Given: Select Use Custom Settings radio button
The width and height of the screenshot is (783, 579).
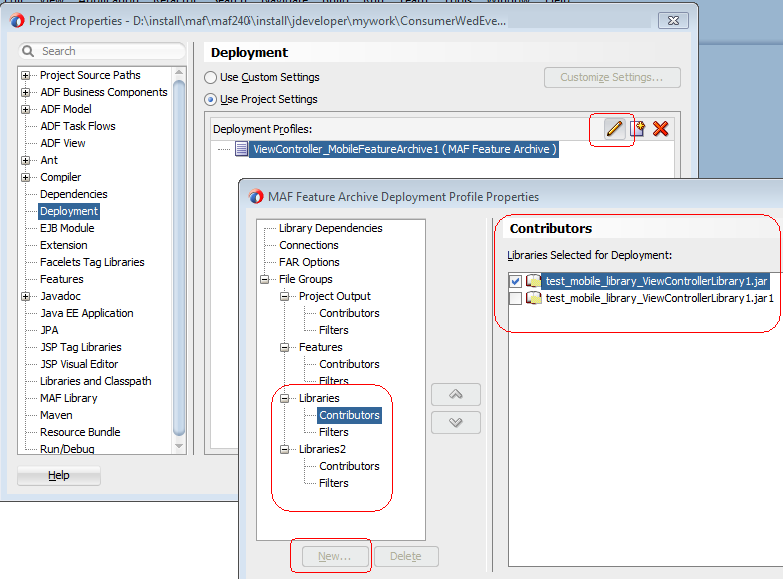Looking at the screenshot, I should pyautogui.click(x=211, y=77).
